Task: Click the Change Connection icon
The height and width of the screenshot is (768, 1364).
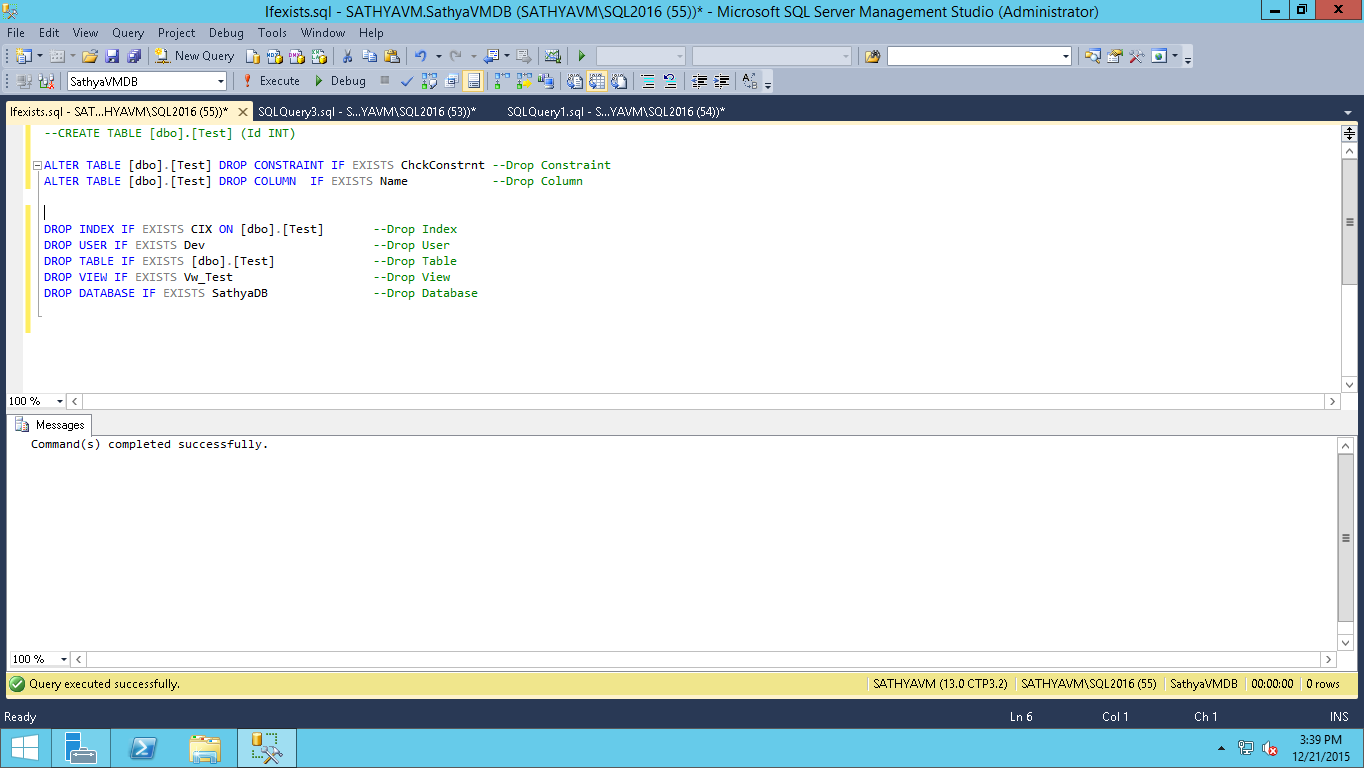Action: point(46,81)
